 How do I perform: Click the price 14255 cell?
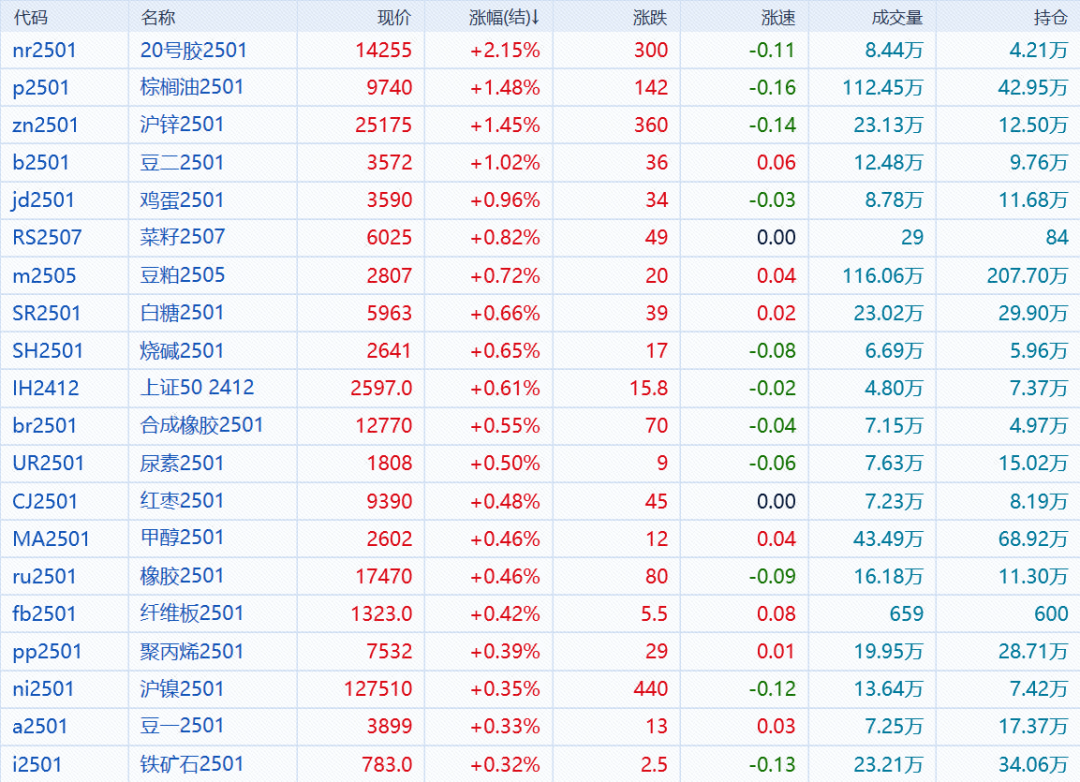coord(384,50)
